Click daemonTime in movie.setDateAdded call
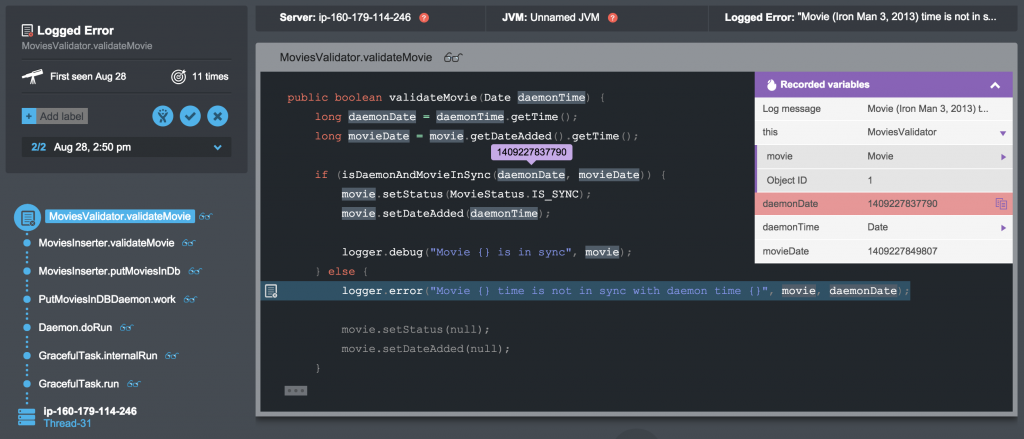This screenshot has width=1024, height=439. pos(504,214)
